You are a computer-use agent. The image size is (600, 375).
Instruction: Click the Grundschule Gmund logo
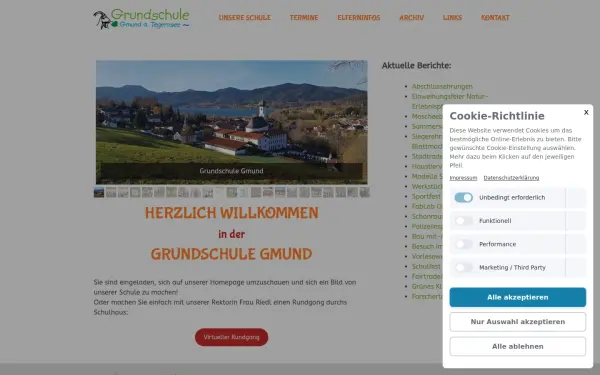coord(141,19)
